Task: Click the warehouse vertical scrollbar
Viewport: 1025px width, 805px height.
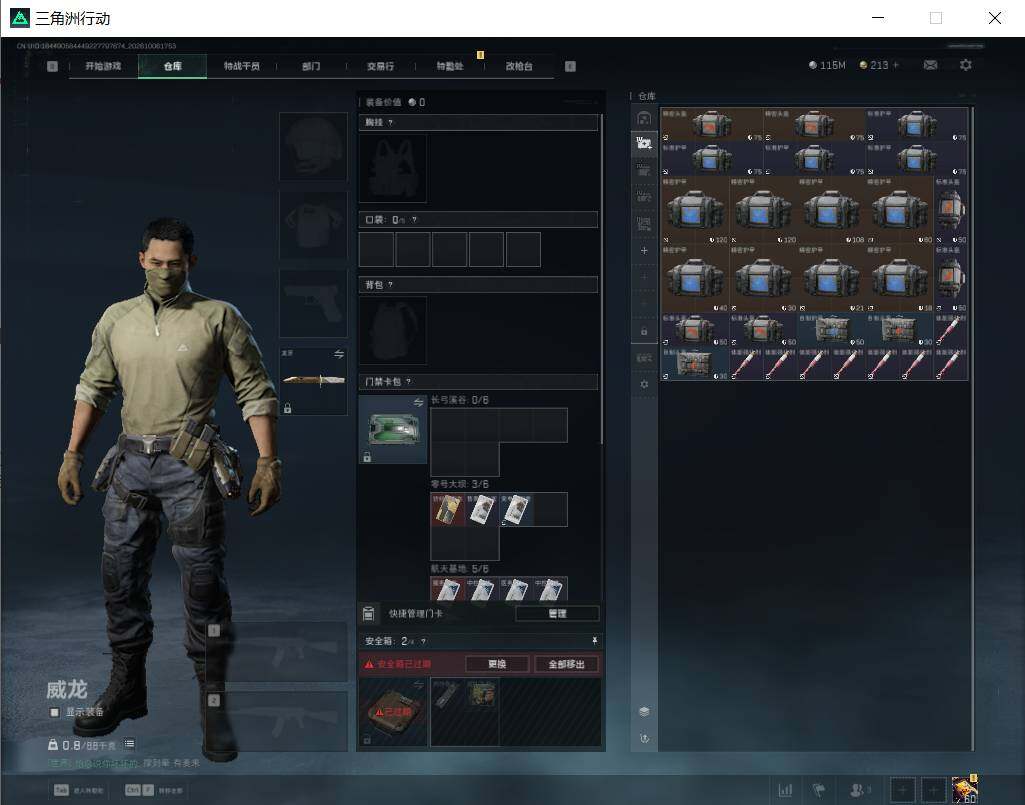Action: 972,428
